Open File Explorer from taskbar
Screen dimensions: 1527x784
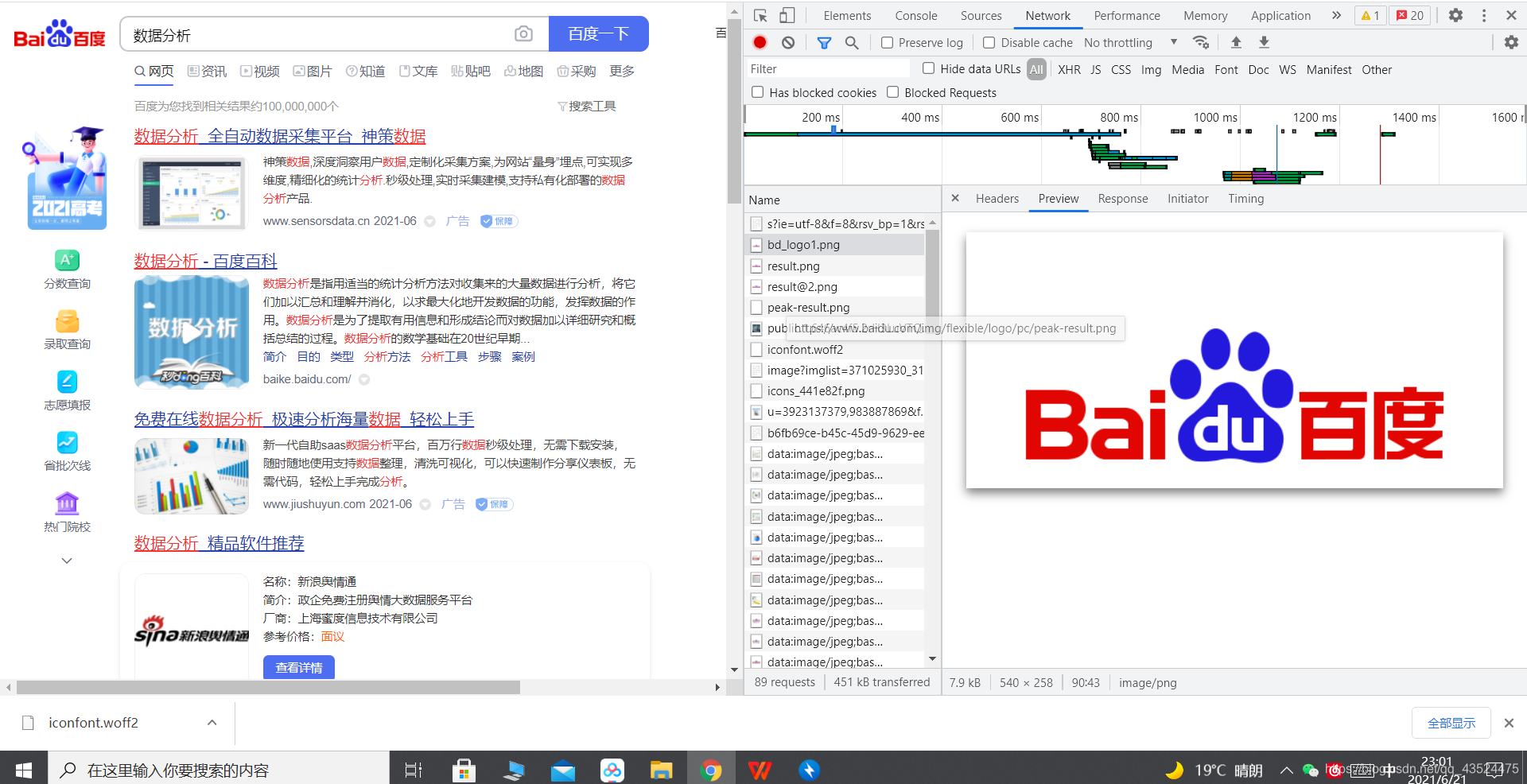point(661,769)
